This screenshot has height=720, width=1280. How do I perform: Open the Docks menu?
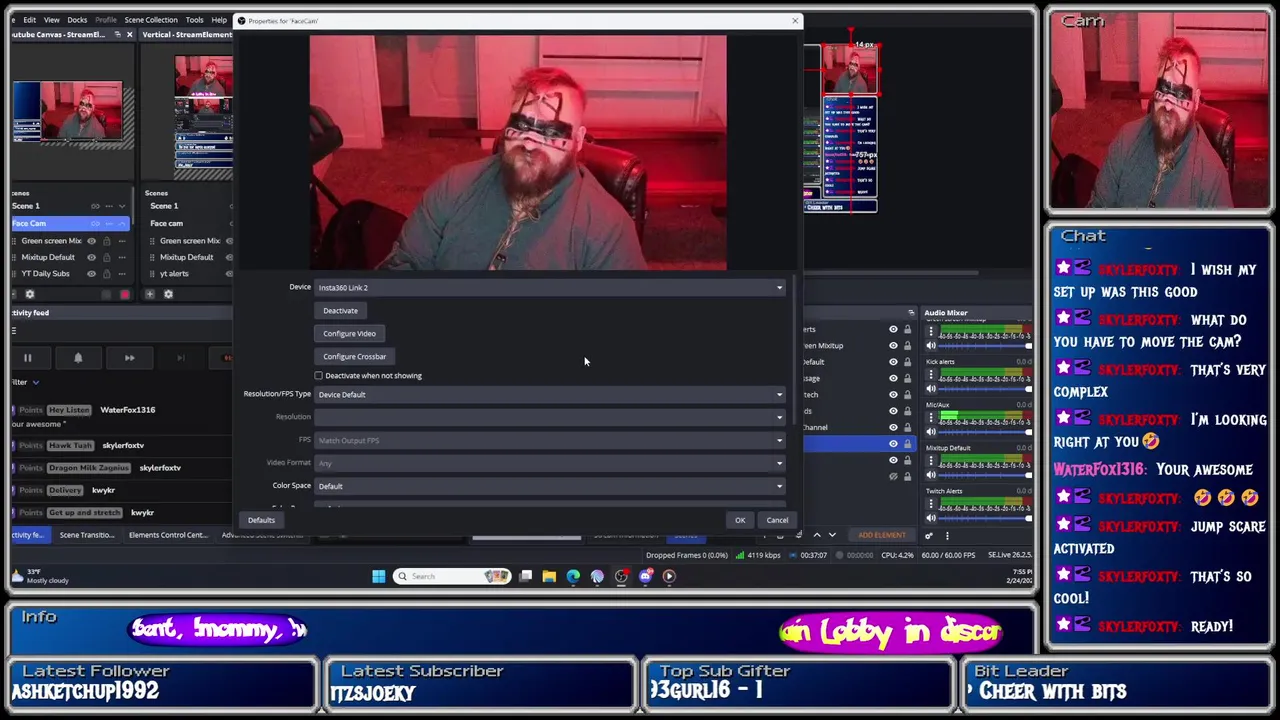tap(77, 20)
